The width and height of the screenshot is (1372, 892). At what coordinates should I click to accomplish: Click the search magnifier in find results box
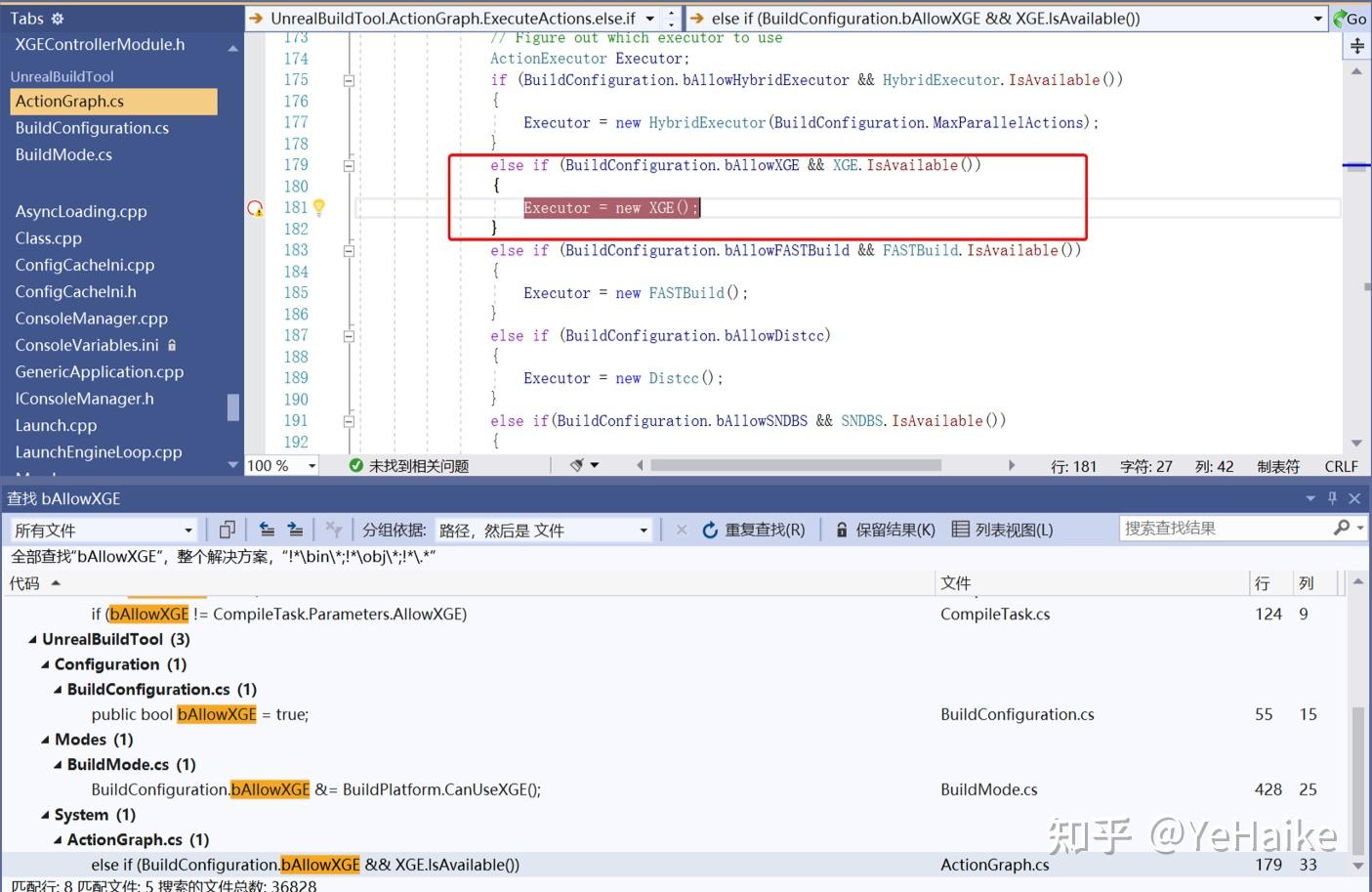1342,528
